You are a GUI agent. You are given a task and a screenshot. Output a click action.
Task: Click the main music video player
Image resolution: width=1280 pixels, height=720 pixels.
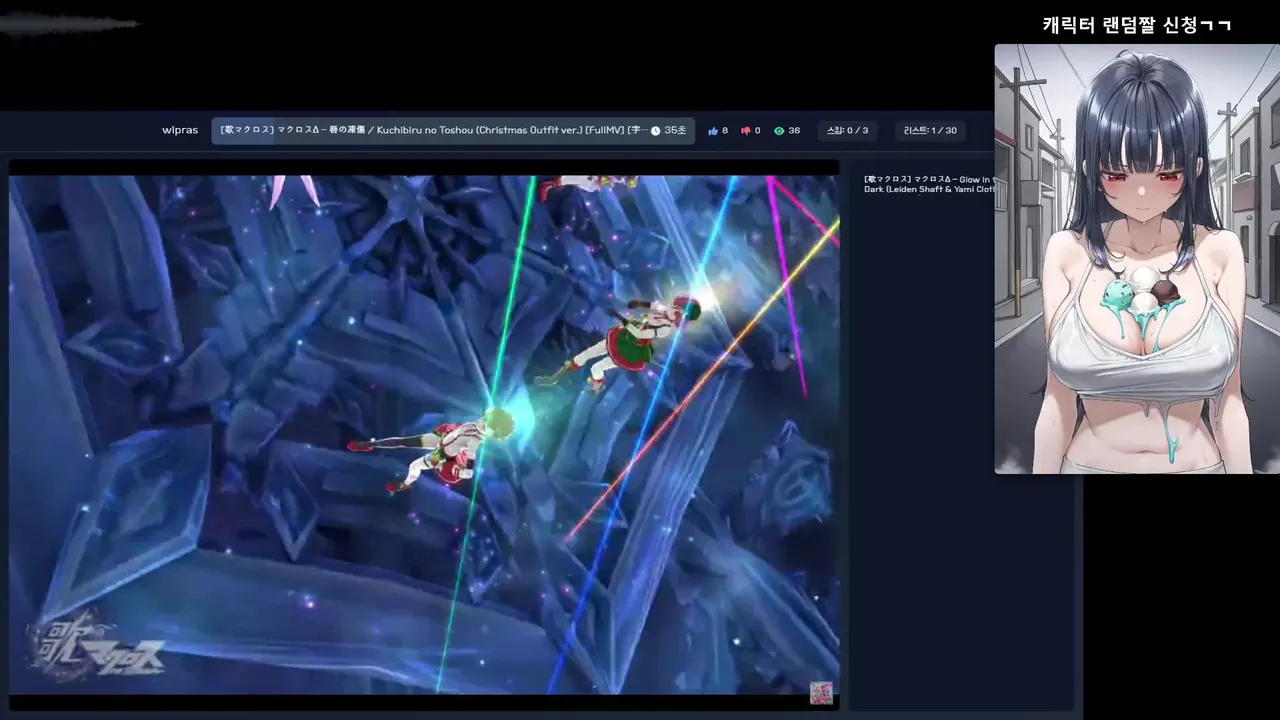(x=424, y=434)
